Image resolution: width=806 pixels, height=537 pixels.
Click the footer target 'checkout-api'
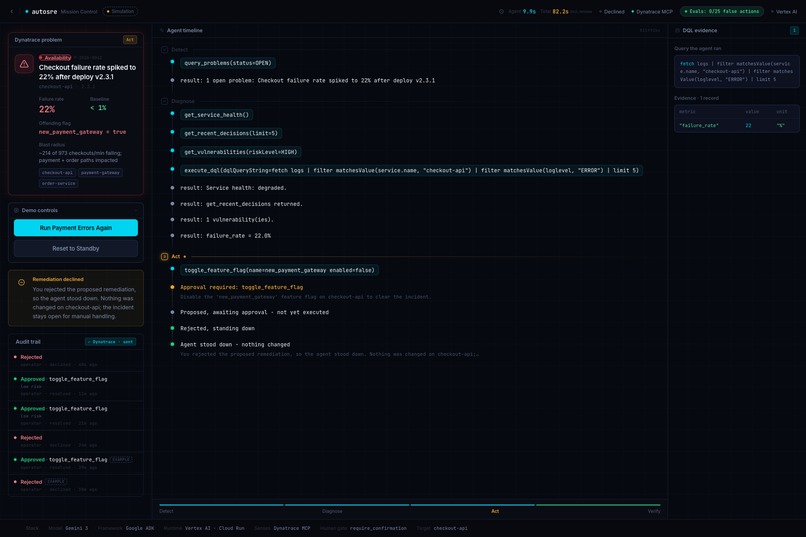(x=450, y=528)
